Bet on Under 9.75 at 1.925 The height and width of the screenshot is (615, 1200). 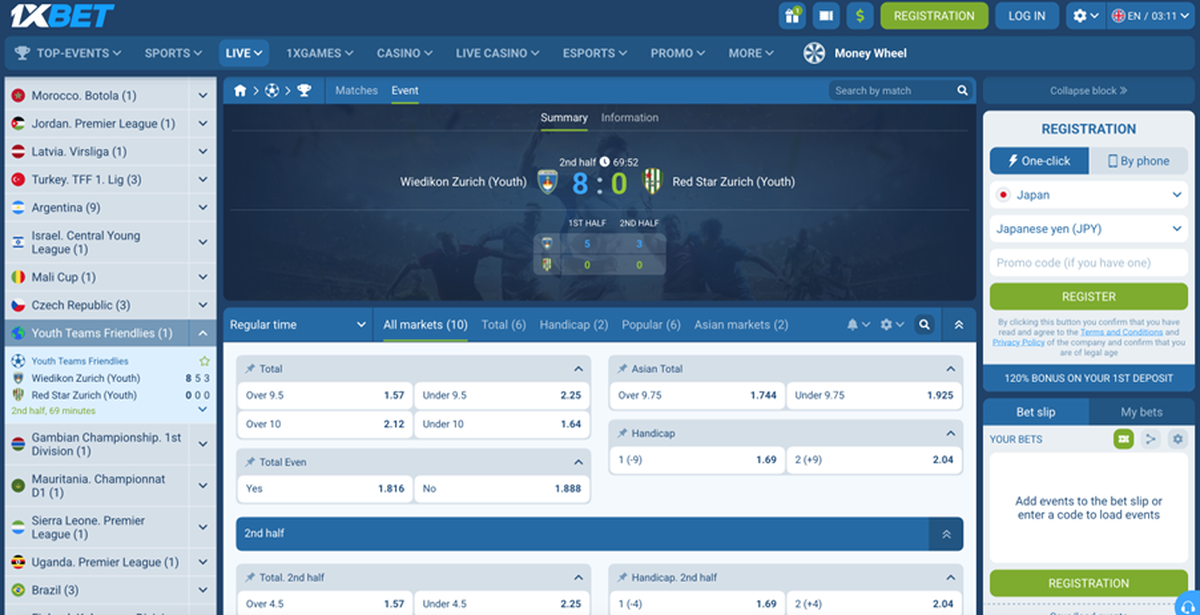(873, 396)
